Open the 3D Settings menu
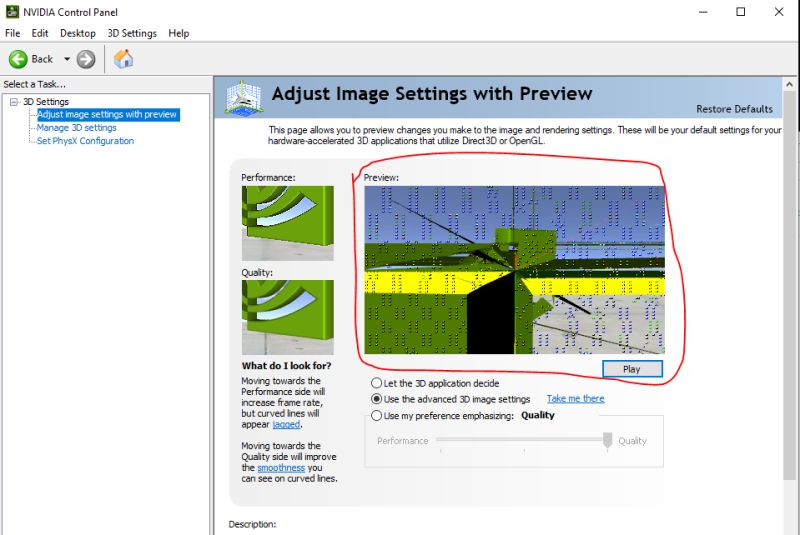The width and height of the screenshot is (800, 535). (132, 33)
